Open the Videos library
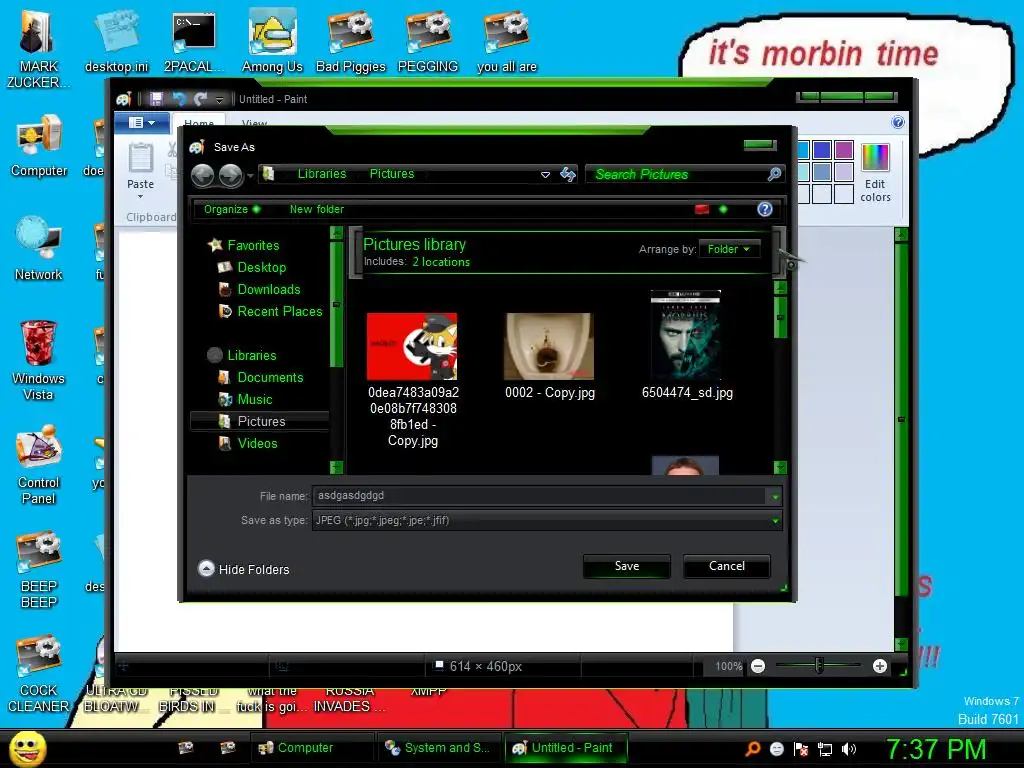Image resolution: width=1024 pixels, height=768 pixels. (257, 443)
